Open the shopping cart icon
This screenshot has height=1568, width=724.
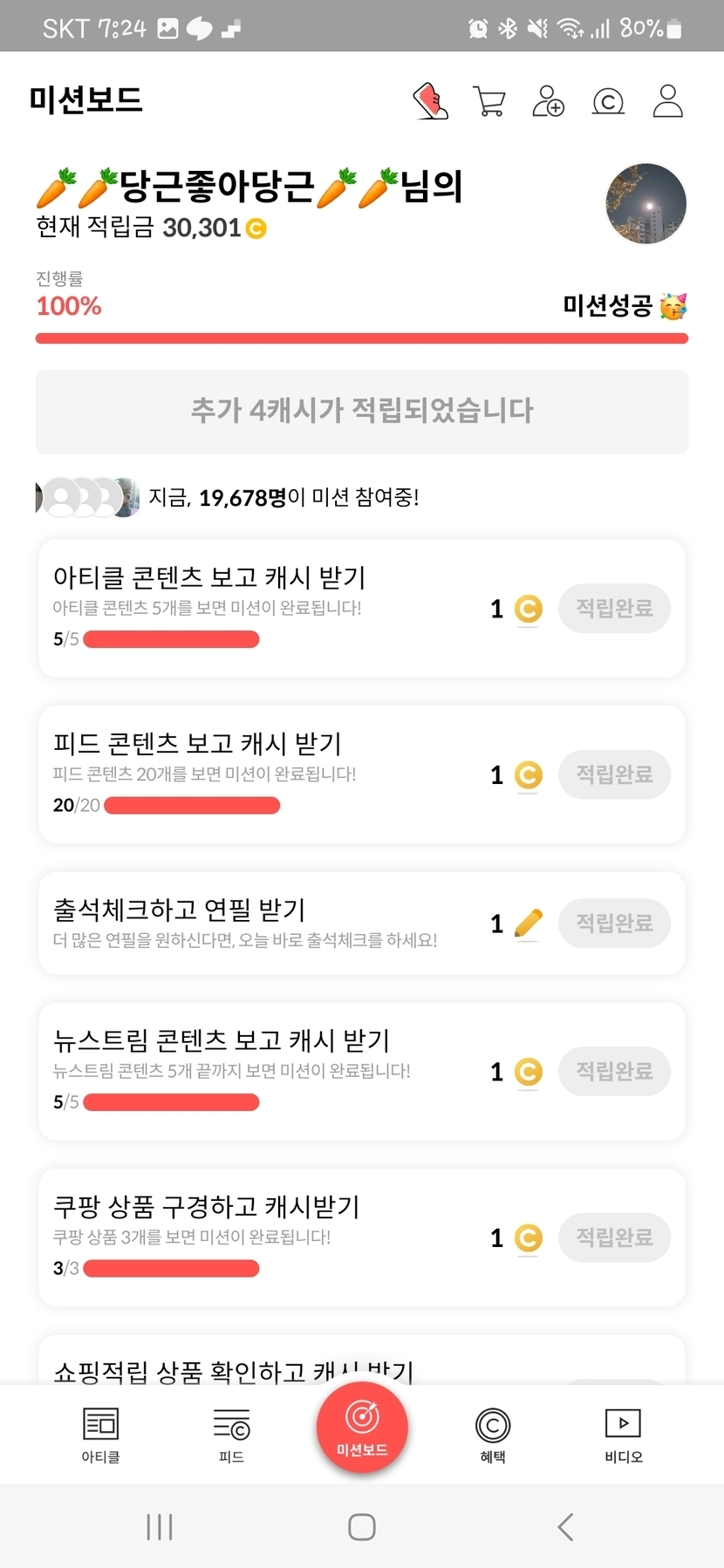coord(488,101)
